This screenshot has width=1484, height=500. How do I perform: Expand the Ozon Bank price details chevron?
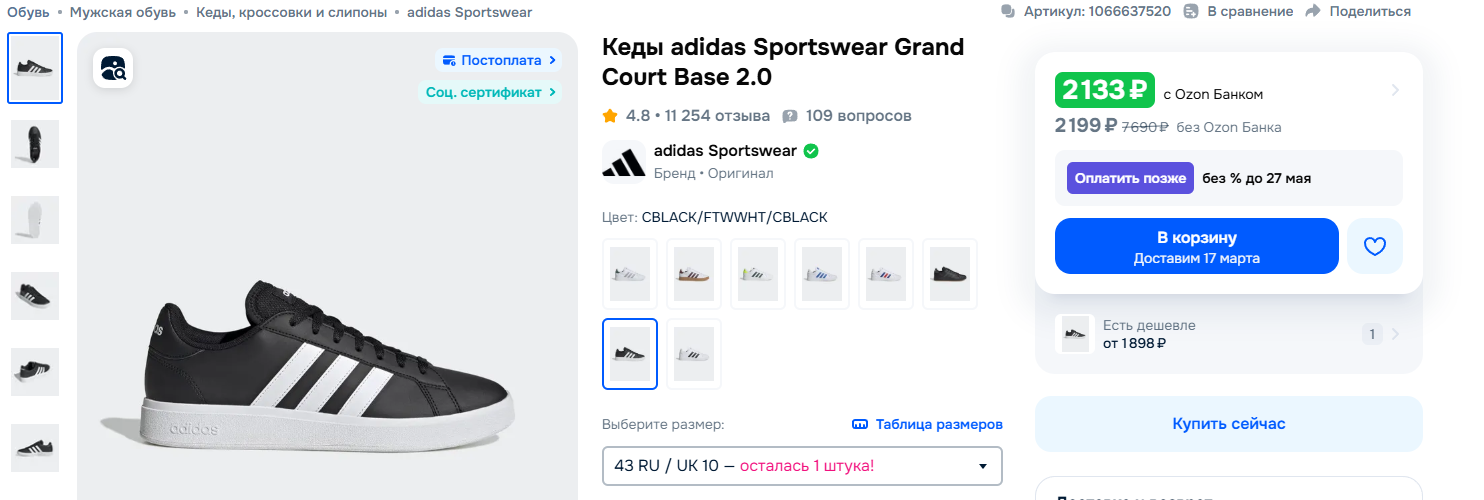tap(1396, 91)
